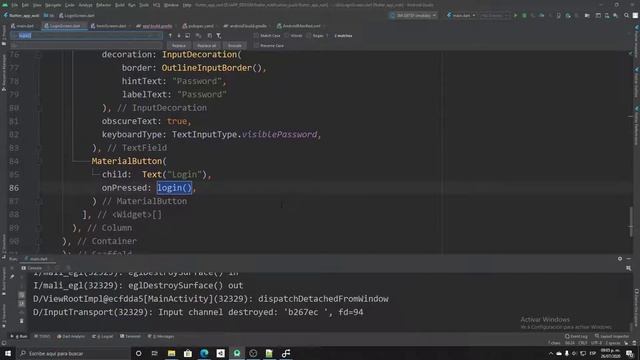
Task: Open the Layout Inspector
Action: click(612, 336)
